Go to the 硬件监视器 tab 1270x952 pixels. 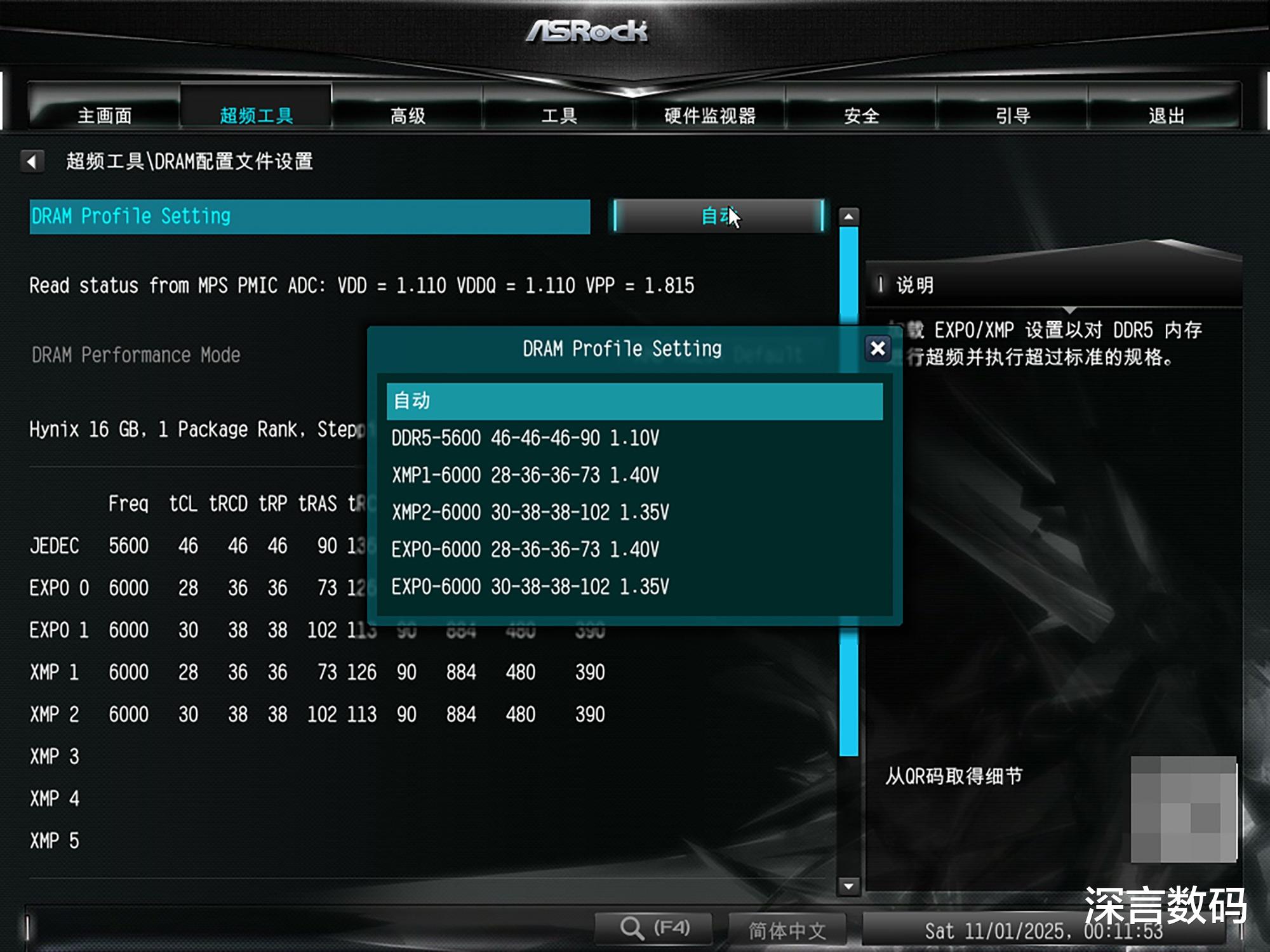(x=710, y=116)
